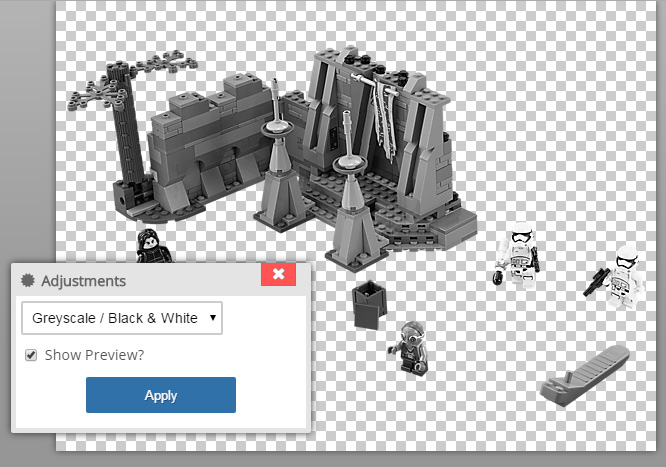Click the Adjustments panel title text
666x467 pixels.
point(84,281)
